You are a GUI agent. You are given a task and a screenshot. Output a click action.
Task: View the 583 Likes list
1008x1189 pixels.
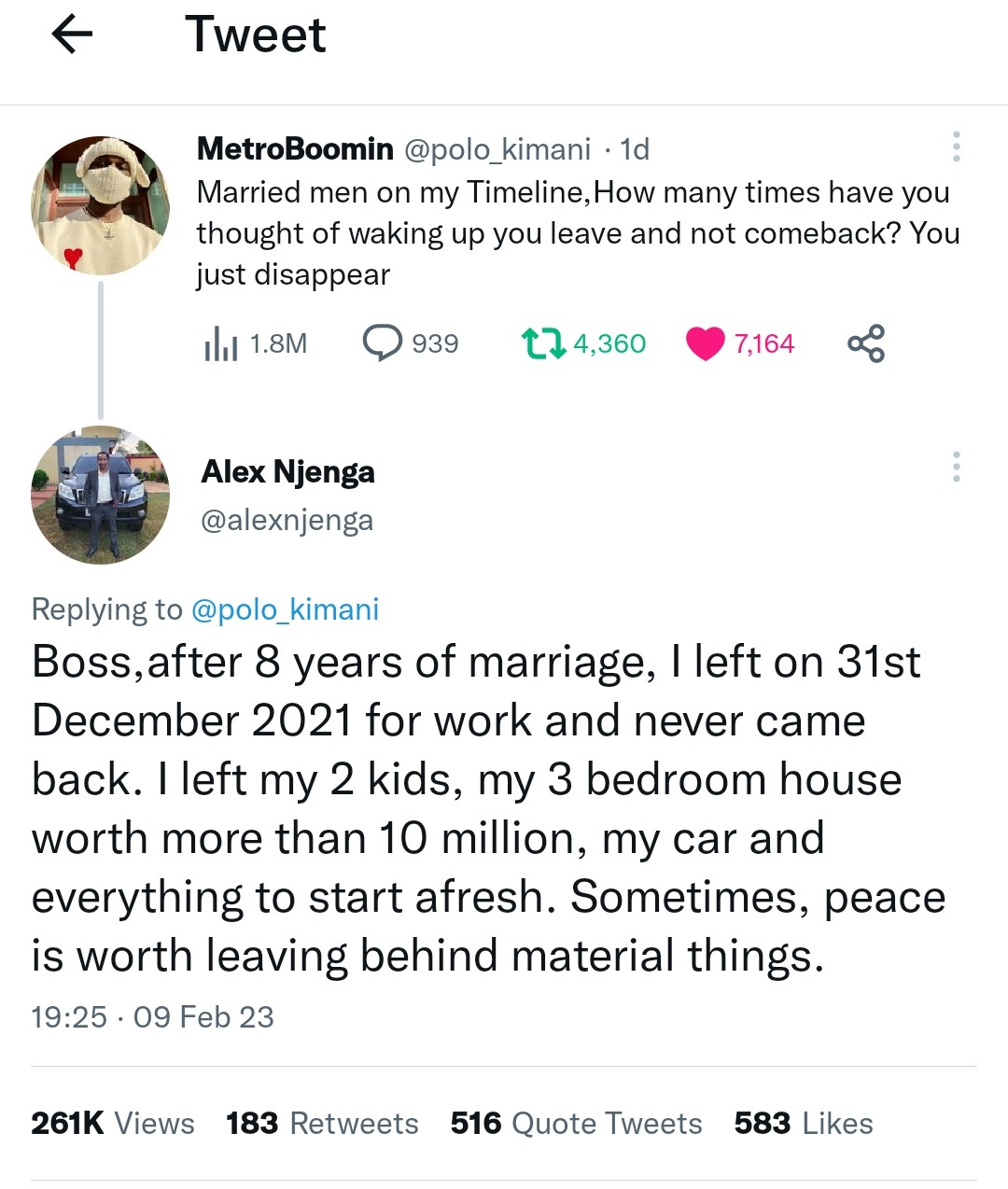(x=804, y=1123)
